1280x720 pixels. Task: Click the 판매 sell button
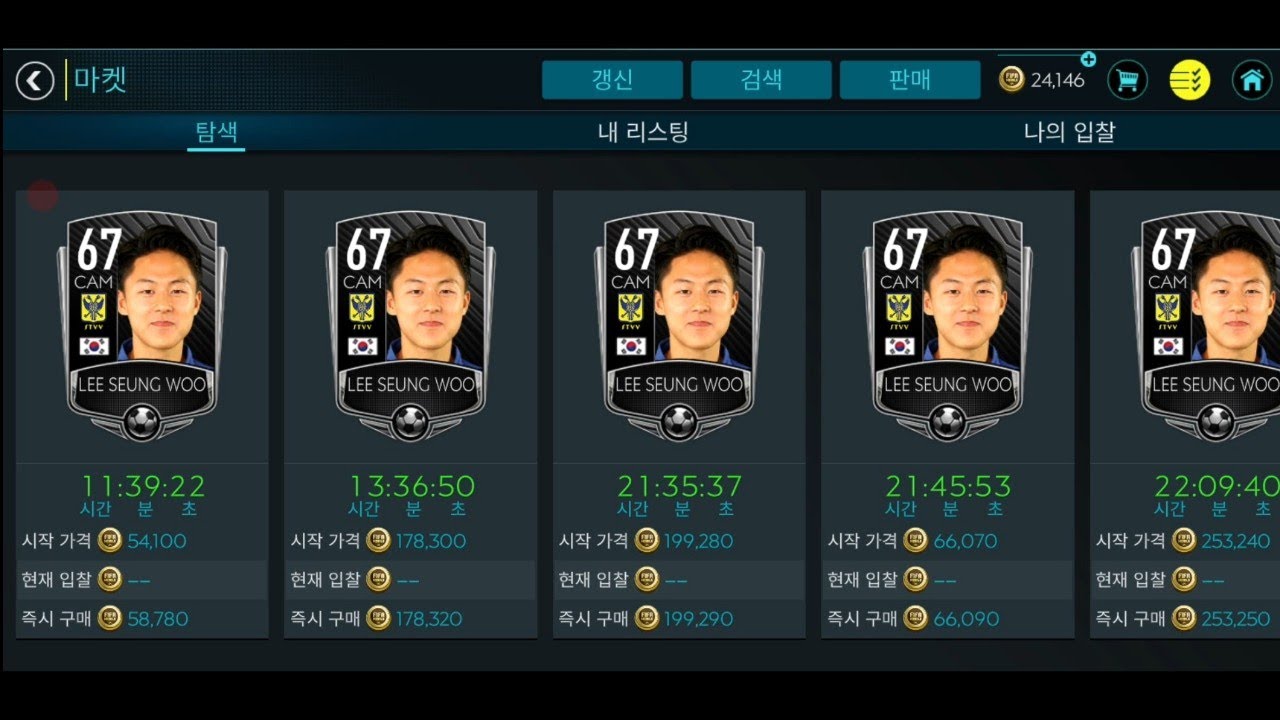point(910,80)
